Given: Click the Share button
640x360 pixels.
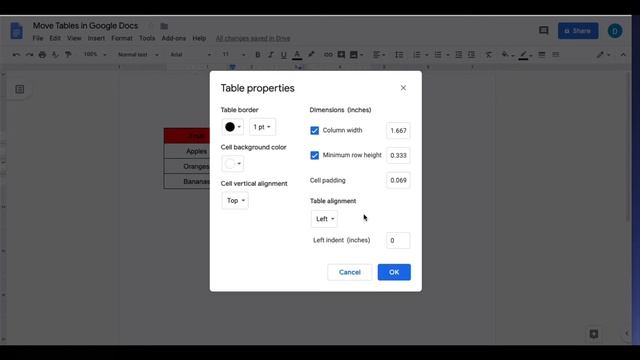Looking at the screenshot, I should pos(578,31).
